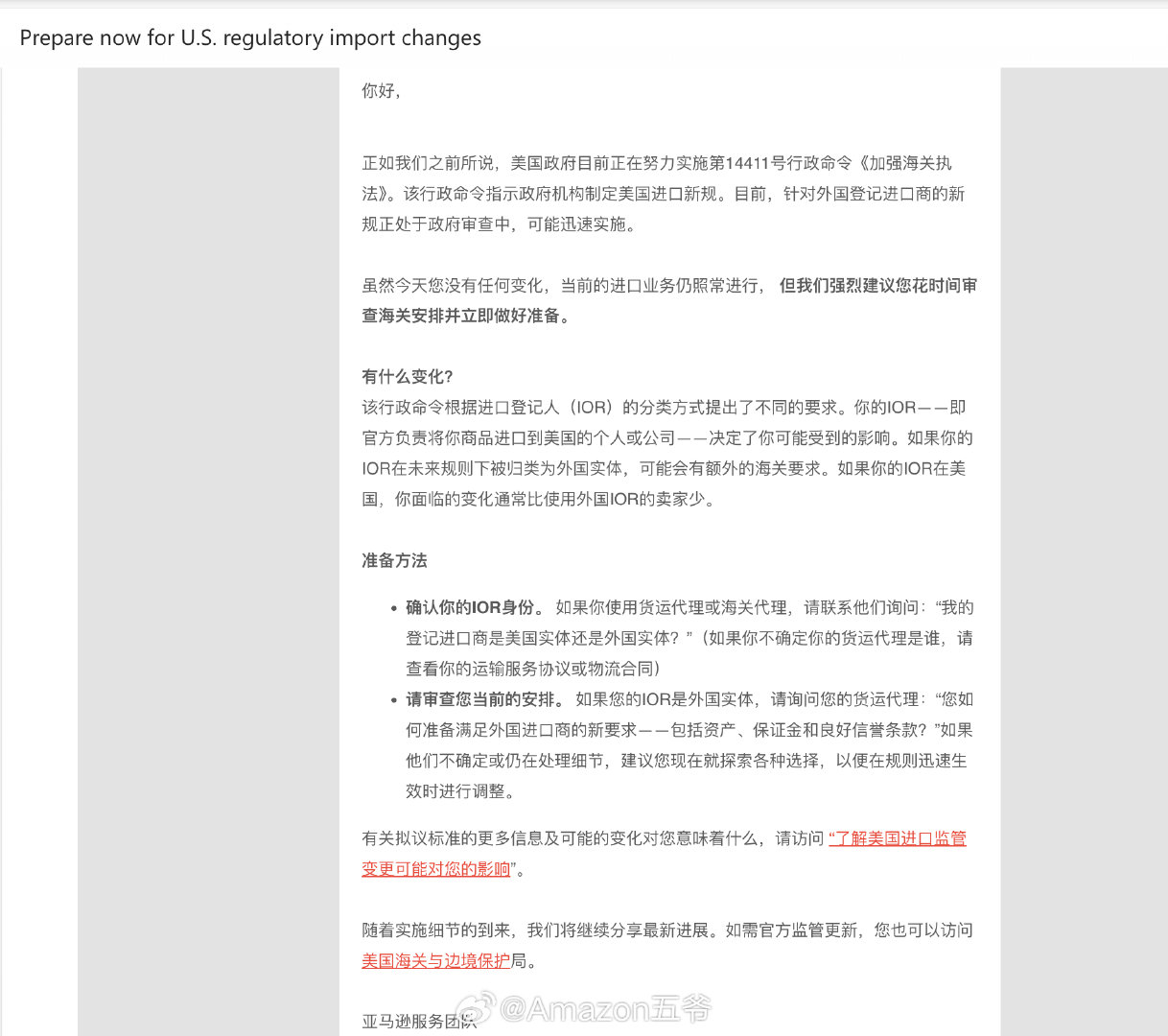Click the bold line 查海关安排并立即做好准备。
Viewport: 1168px width, 1036px height.
[x=466, y=316]
